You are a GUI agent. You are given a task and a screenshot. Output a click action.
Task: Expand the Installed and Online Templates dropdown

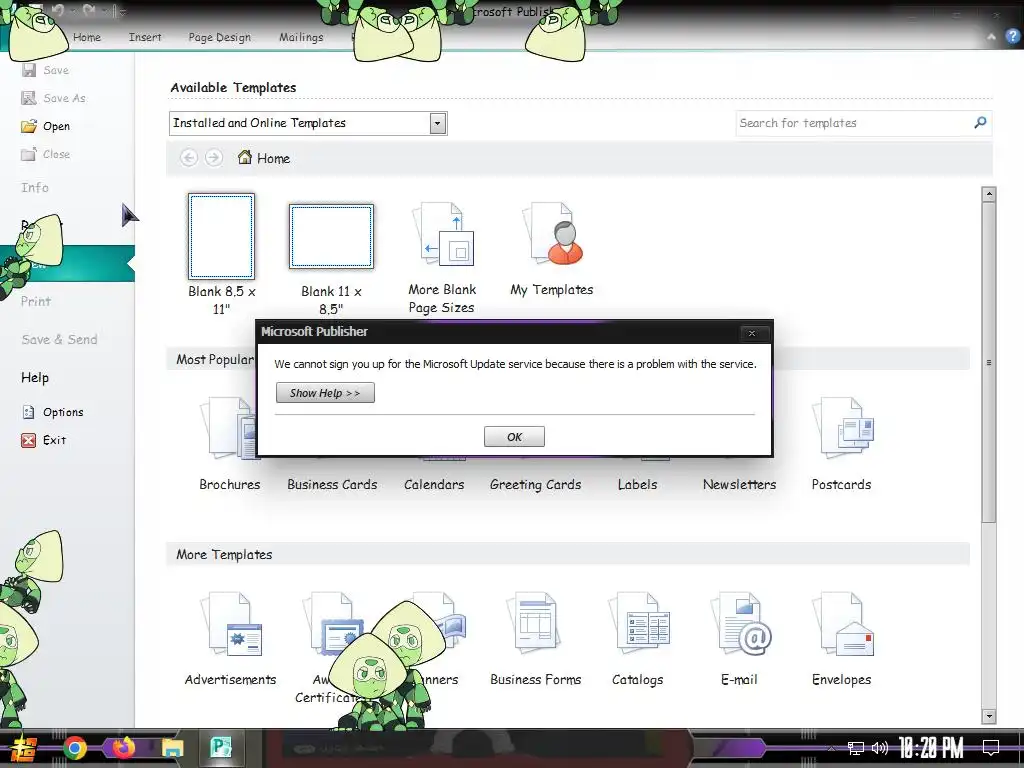click(x=438, y=123)
